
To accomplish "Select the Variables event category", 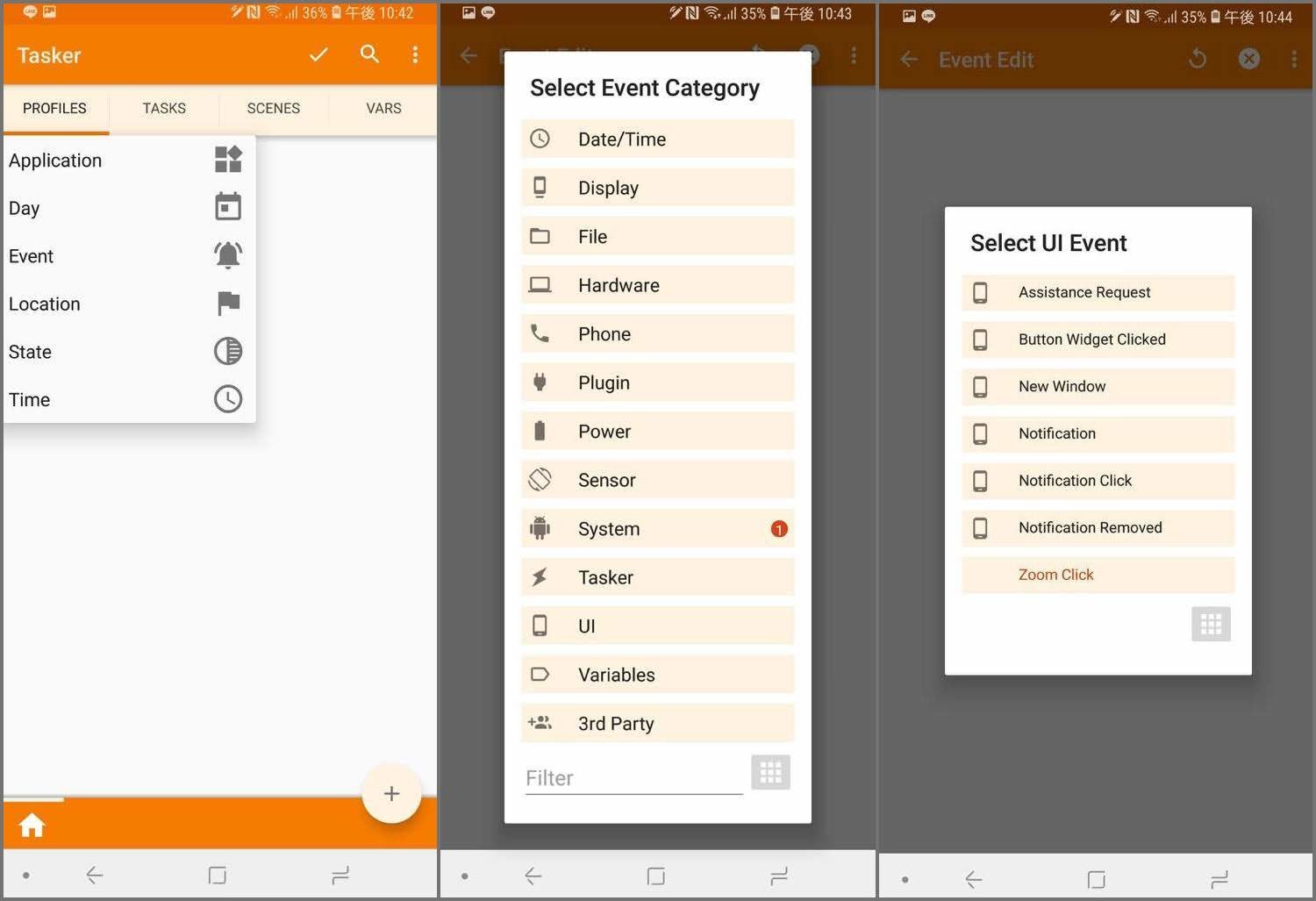I will coord(657,675).
